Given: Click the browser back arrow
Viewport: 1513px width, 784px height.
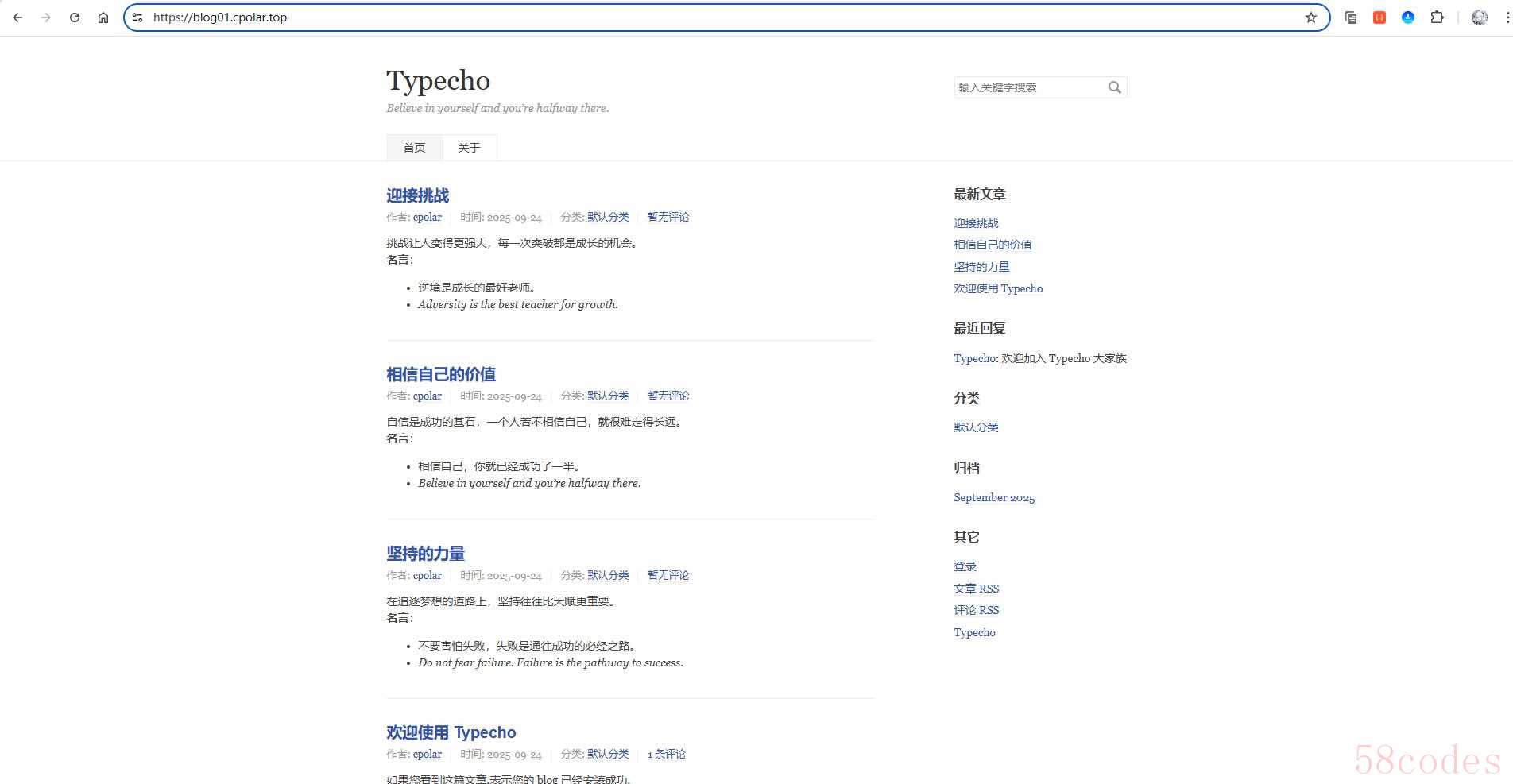Looking at the screenshot, I should point(17,17).
